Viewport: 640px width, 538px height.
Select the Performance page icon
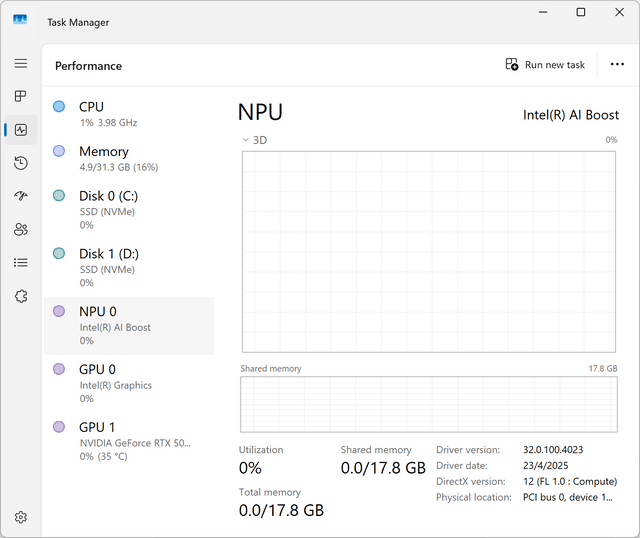point(21,130)
